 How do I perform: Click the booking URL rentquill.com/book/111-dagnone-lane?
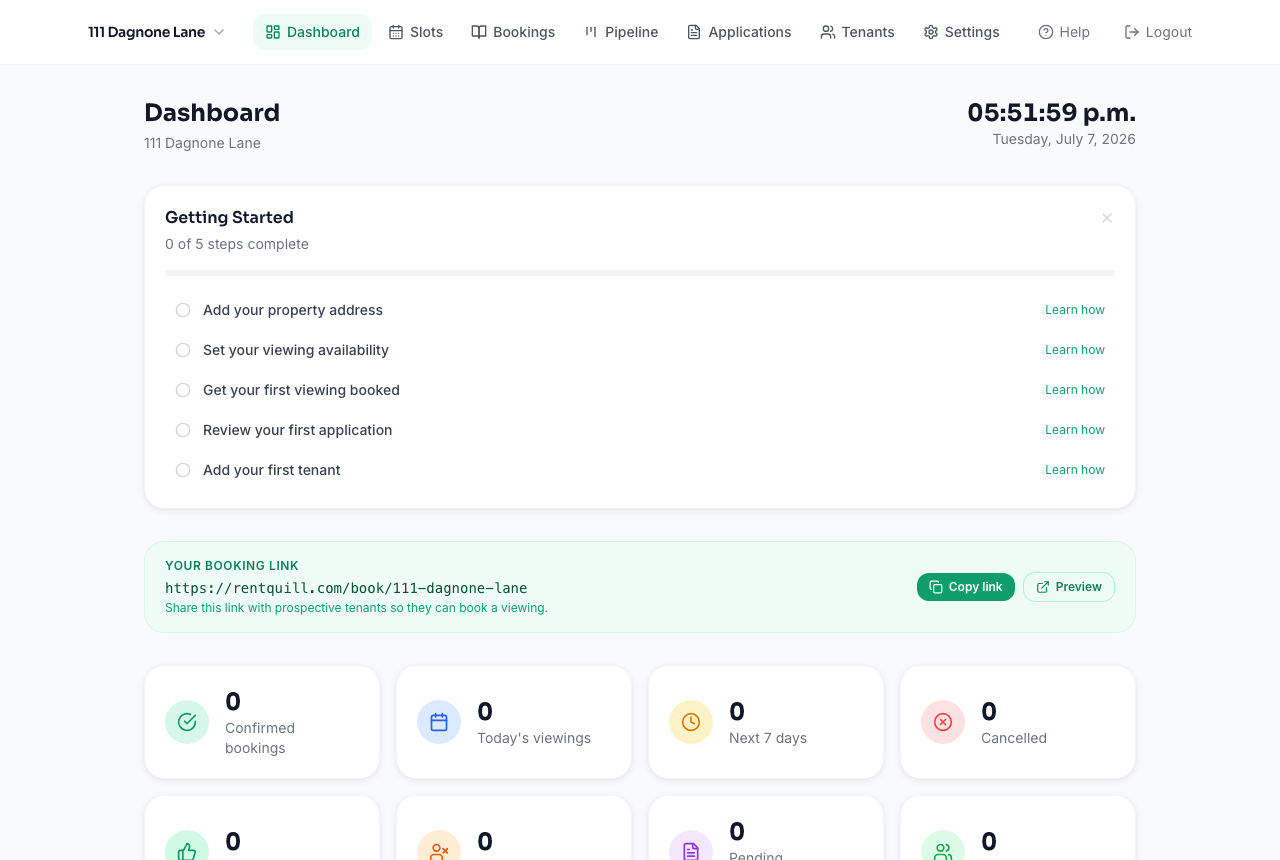point(346,588)
